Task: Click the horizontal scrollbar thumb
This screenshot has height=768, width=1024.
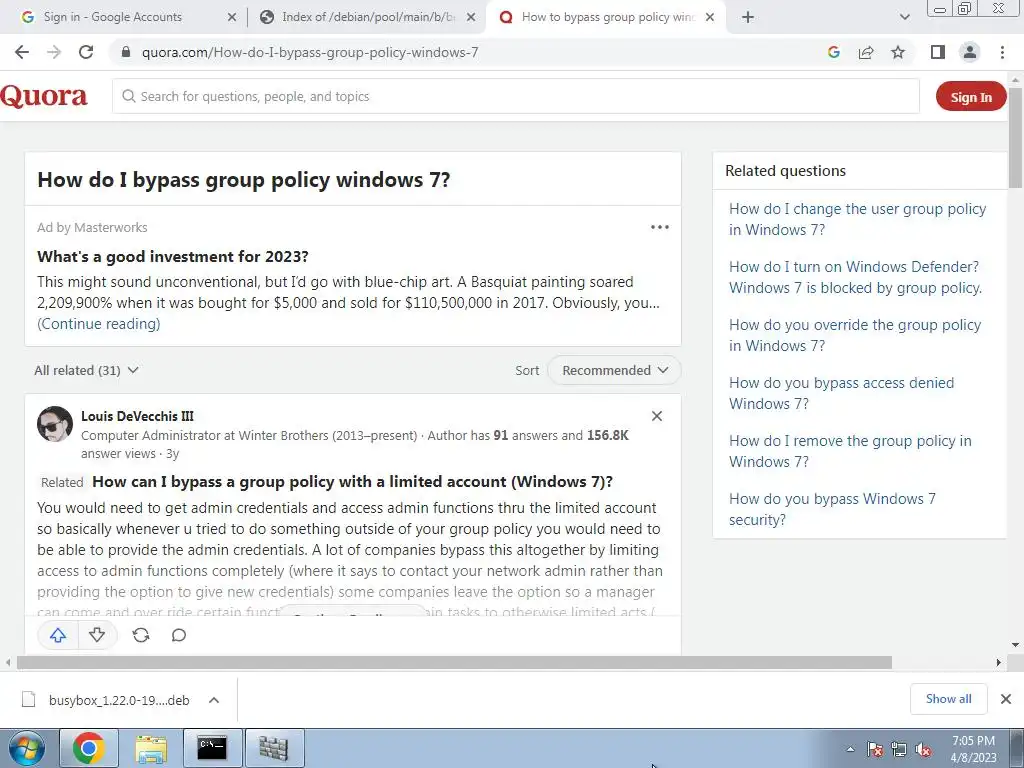Action: [454, 662]
